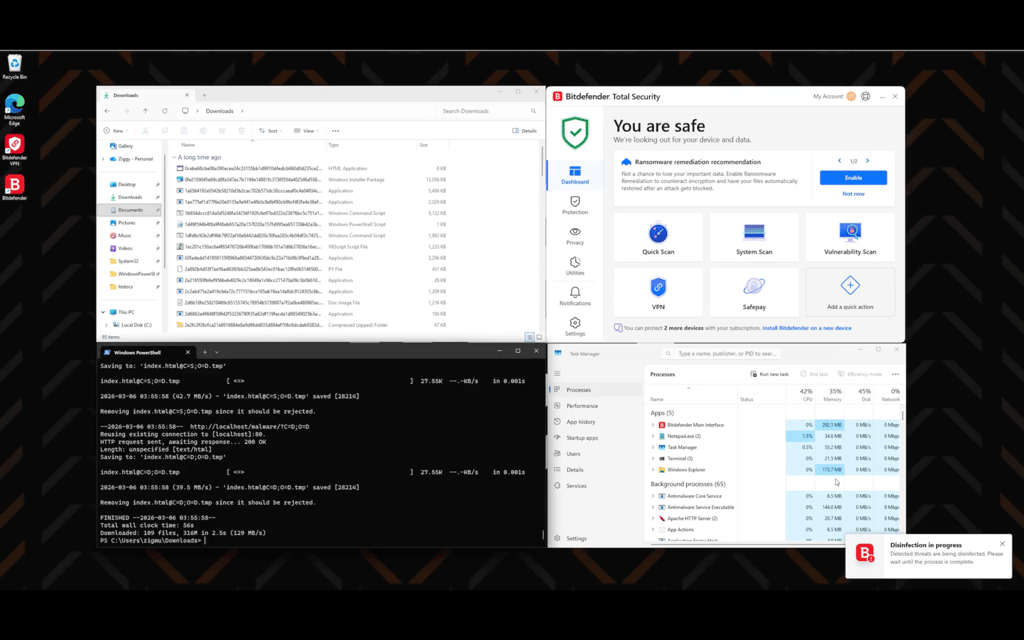This screenshot has height=640, width=1024.
Task: Click Search Downloads field in Explorer
Action: pos(488,111)
